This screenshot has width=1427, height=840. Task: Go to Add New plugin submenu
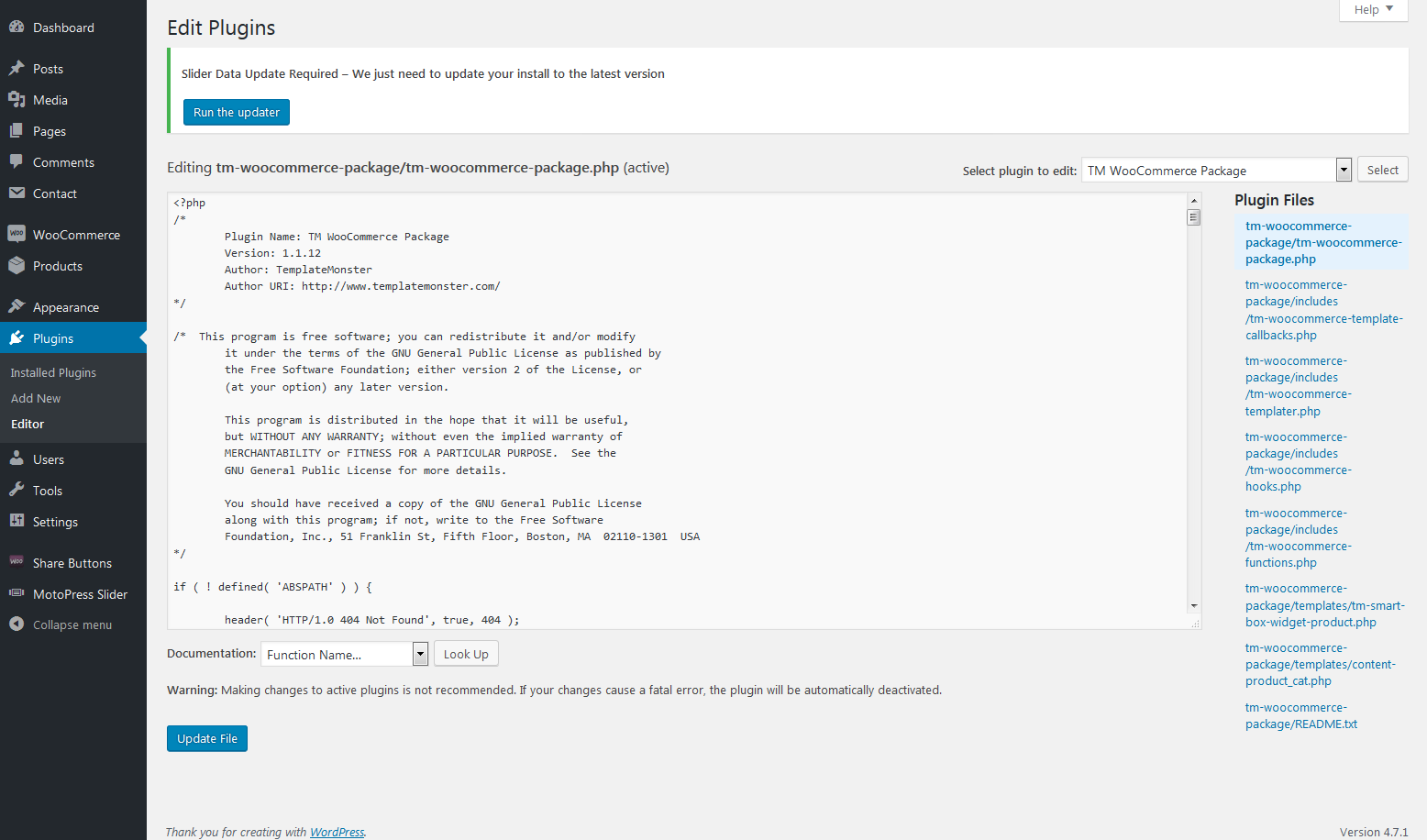36,399
